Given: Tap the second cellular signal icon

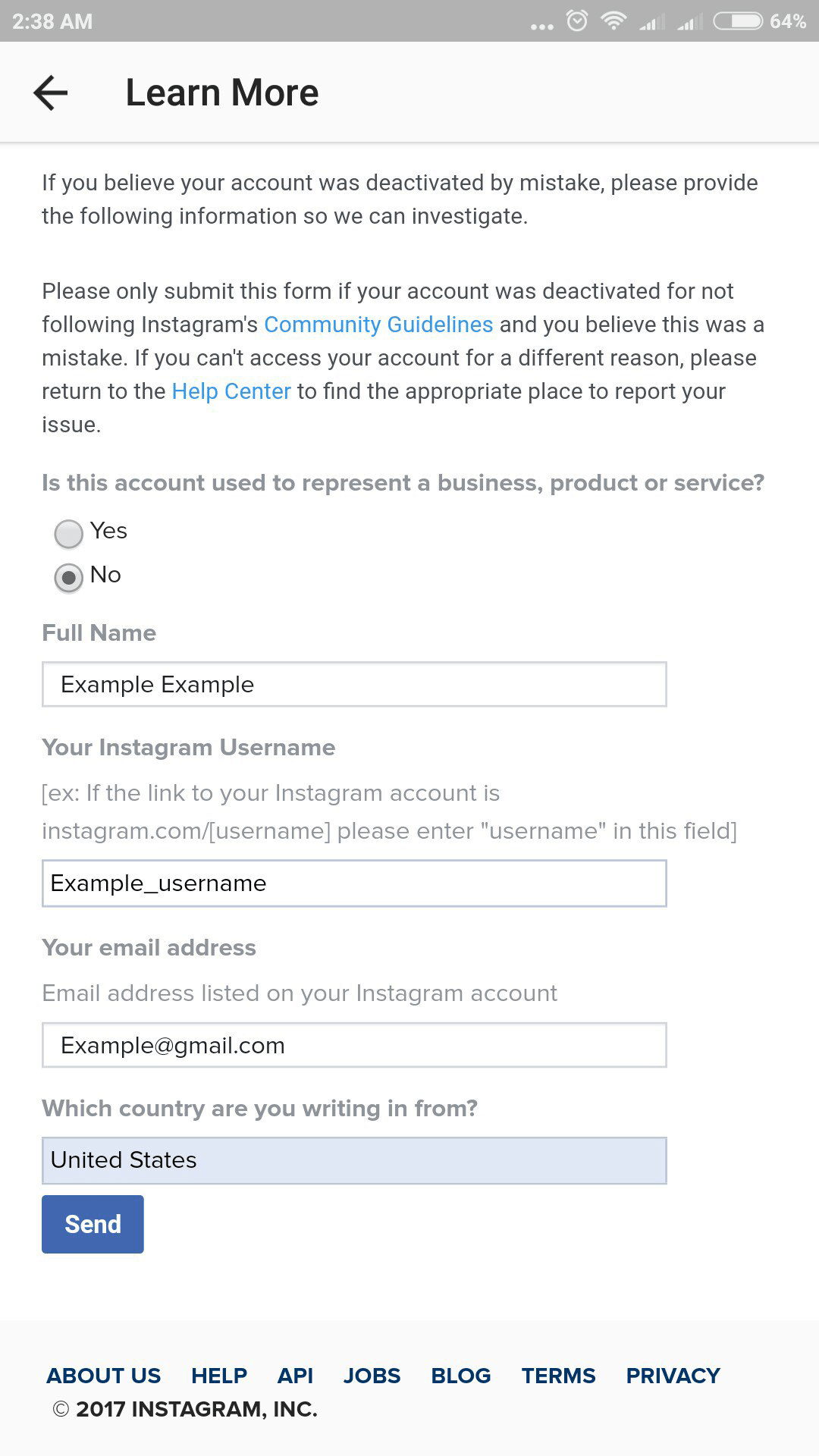Looking at the screenshot, I should (689, 21).
